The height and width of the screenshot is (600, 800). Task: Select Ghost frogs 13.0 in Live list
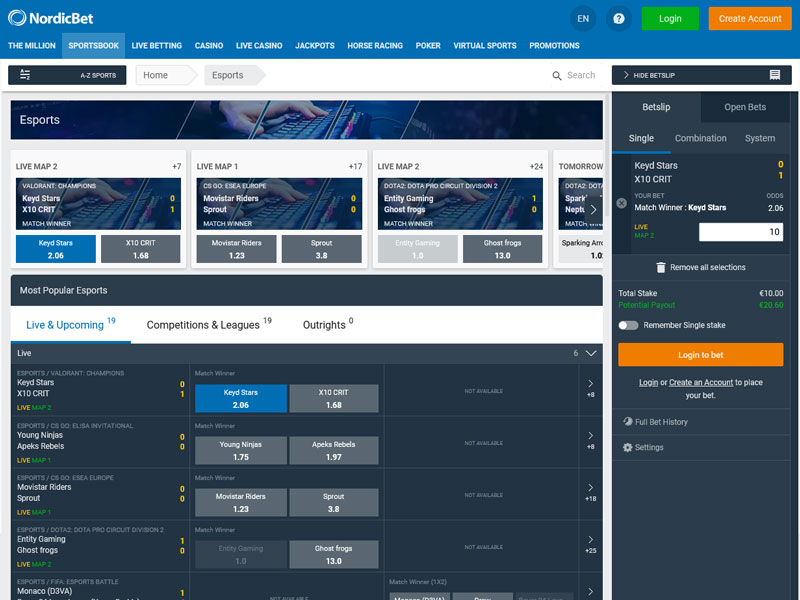click(334, 555)
